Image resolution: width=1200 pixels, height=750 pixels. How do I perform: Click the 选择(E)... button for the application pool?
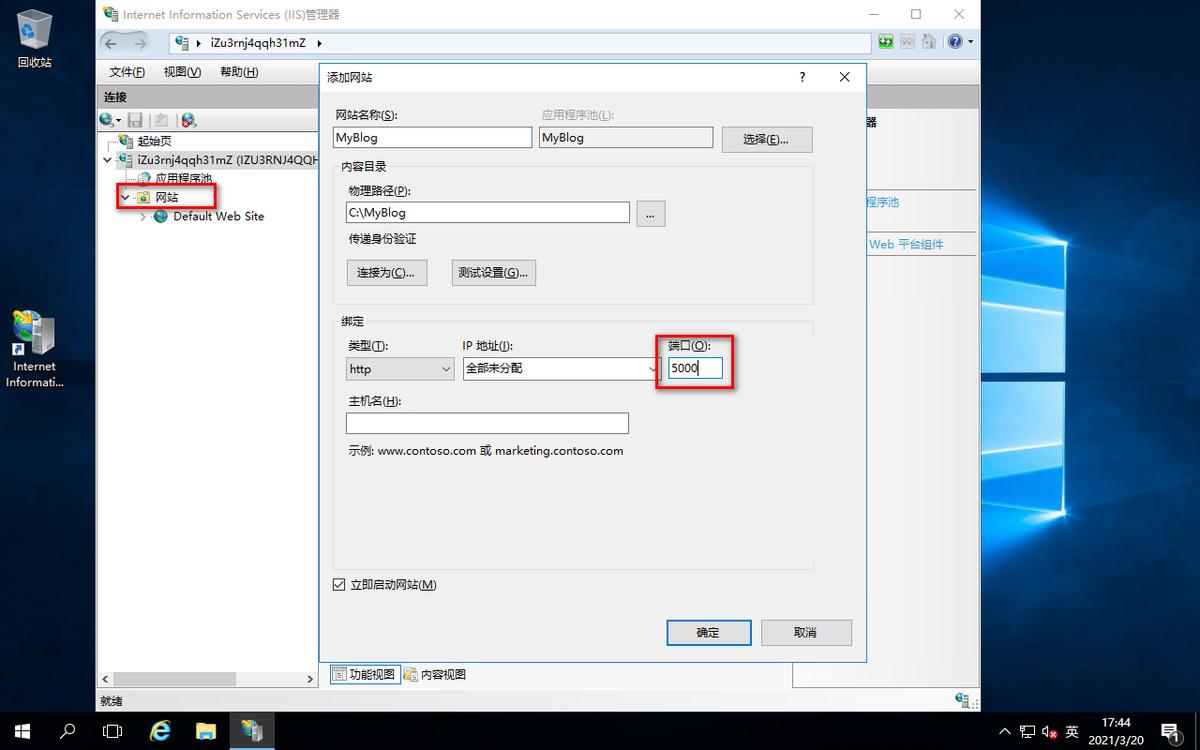click(767, 139)
